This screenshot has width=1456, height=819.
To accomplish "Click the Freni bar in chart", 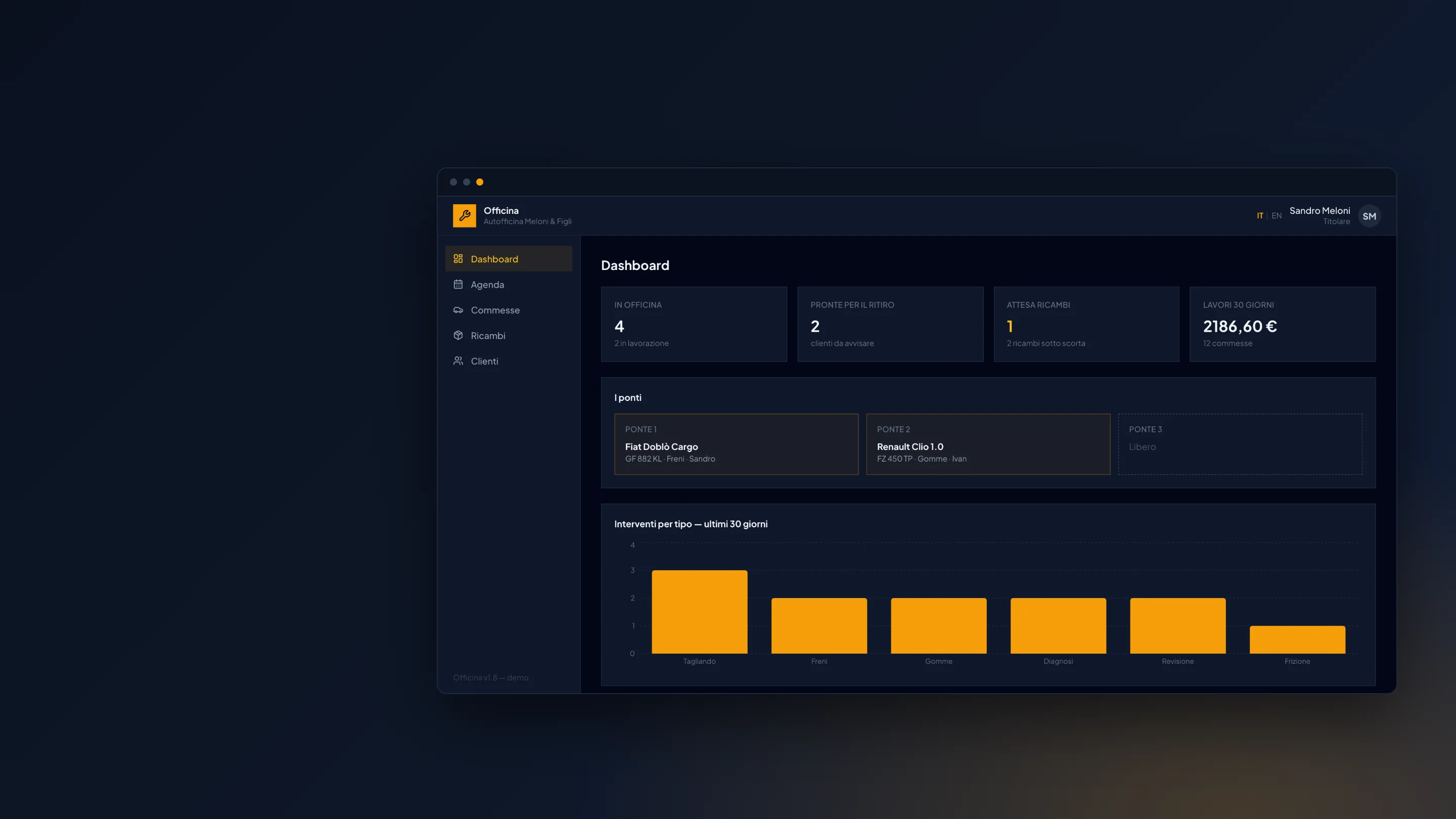I will 819,626.
